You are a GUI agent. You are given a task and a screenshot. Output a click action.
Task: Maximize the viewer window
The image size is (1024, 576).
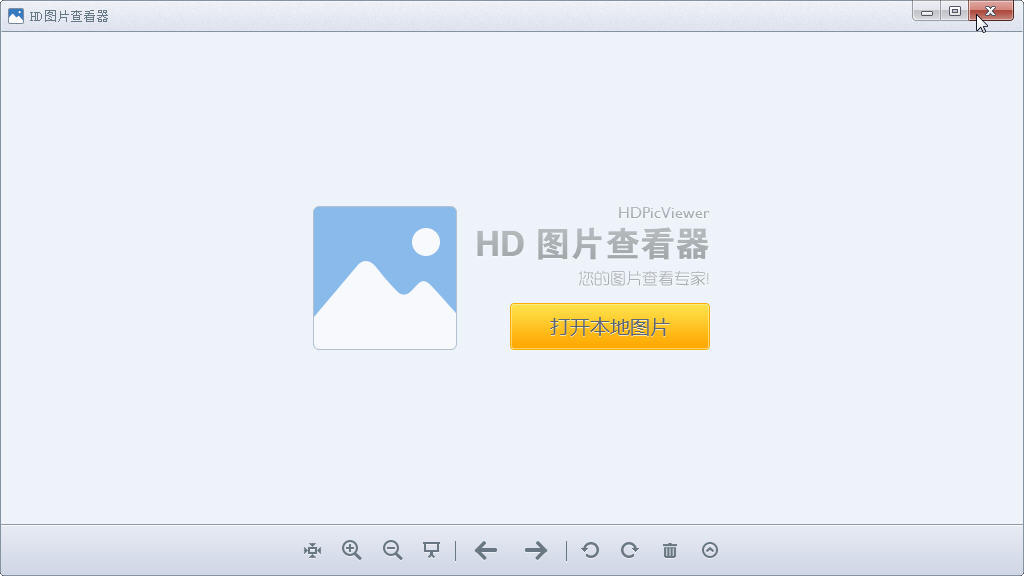point(955,11)
